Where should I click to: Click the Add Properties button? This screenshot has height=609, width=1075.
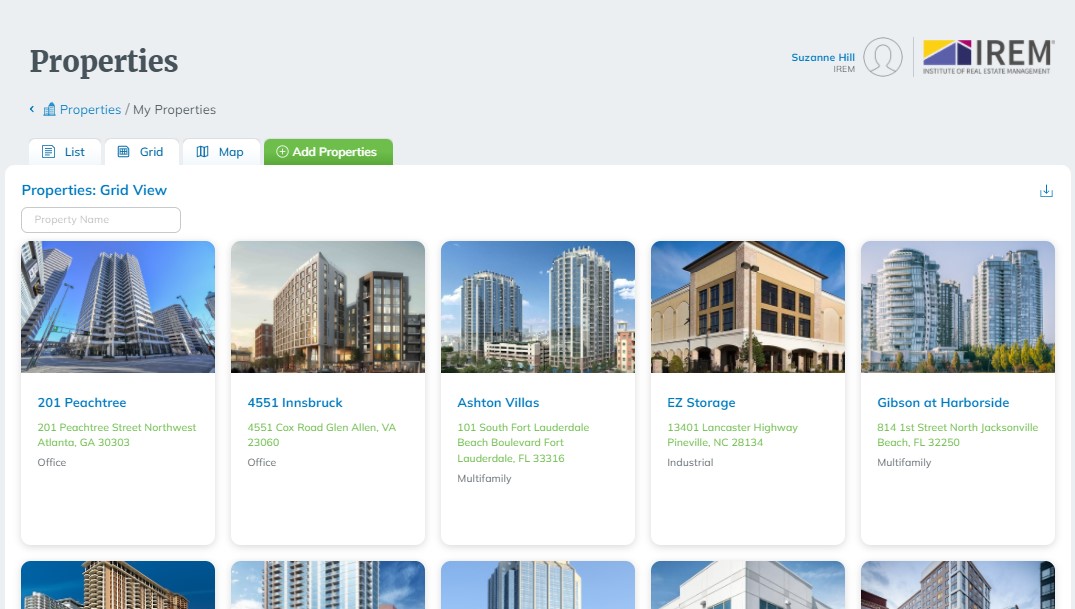click(x=328, y=152)
